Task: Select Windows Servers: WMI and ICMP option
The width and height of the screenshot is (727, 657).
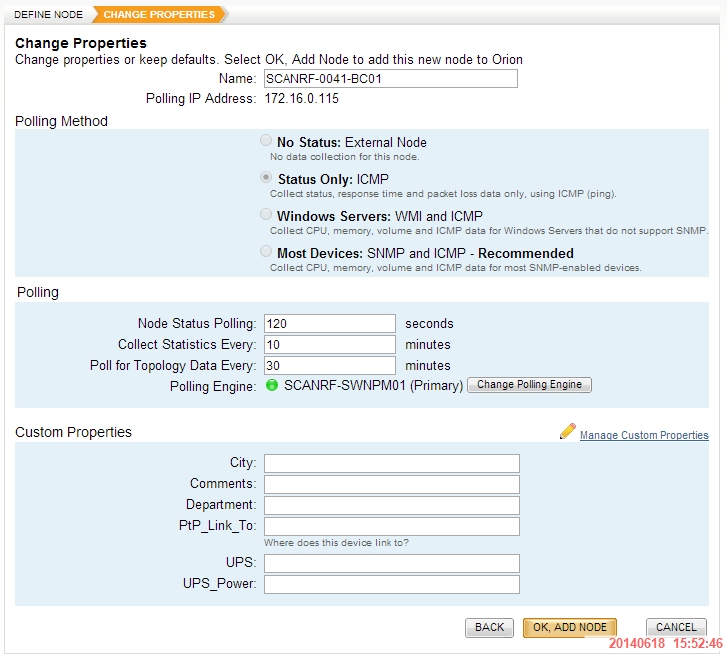Action: [x=266, y=214]
